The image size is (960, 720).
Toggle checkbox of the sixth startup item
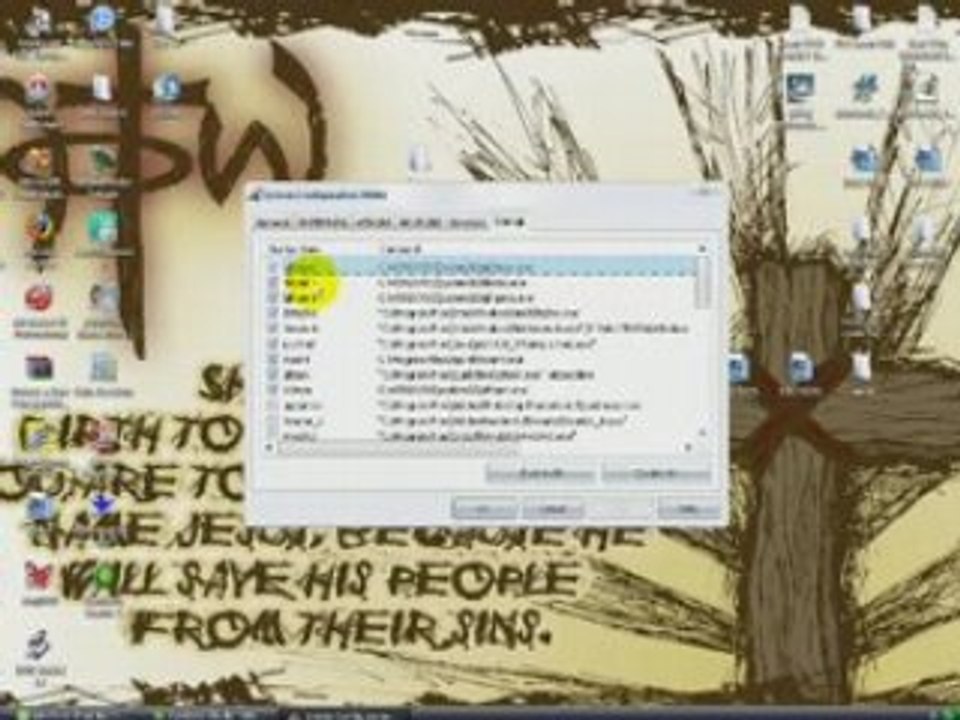coord(274,344)
